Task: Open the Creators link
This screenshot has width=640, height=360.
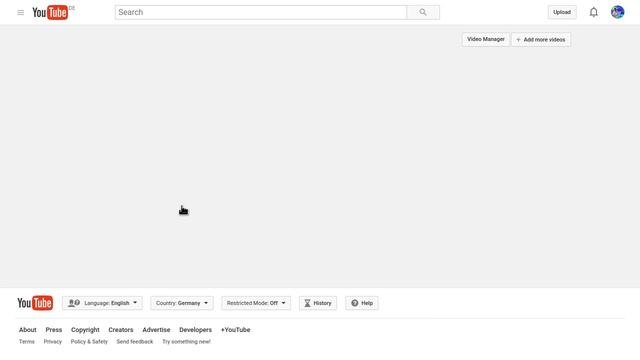Action: pyautogui.click(x=121, y=330)
